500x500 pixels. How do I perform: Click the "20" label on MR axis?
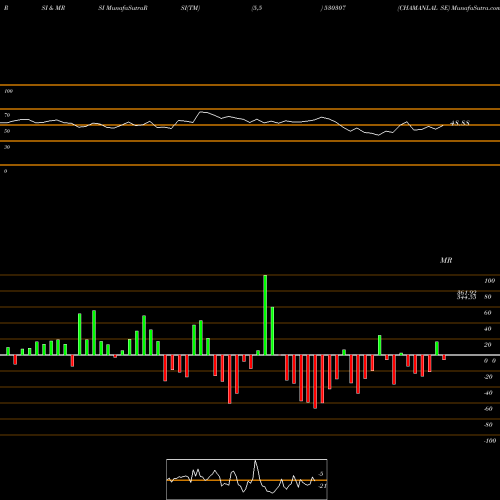pyautogui.click(x=488, y=345)
